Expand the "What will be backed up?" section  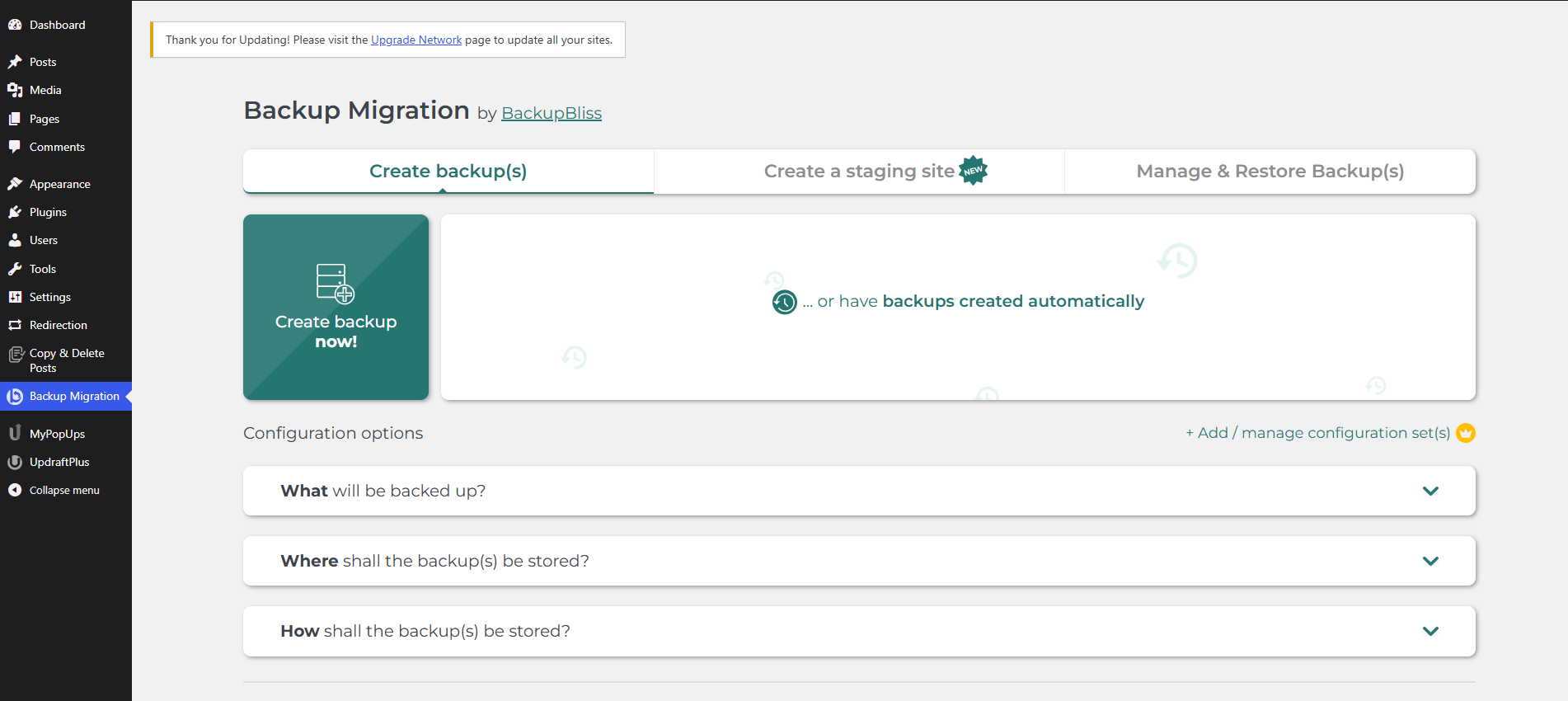click(859, 491)
